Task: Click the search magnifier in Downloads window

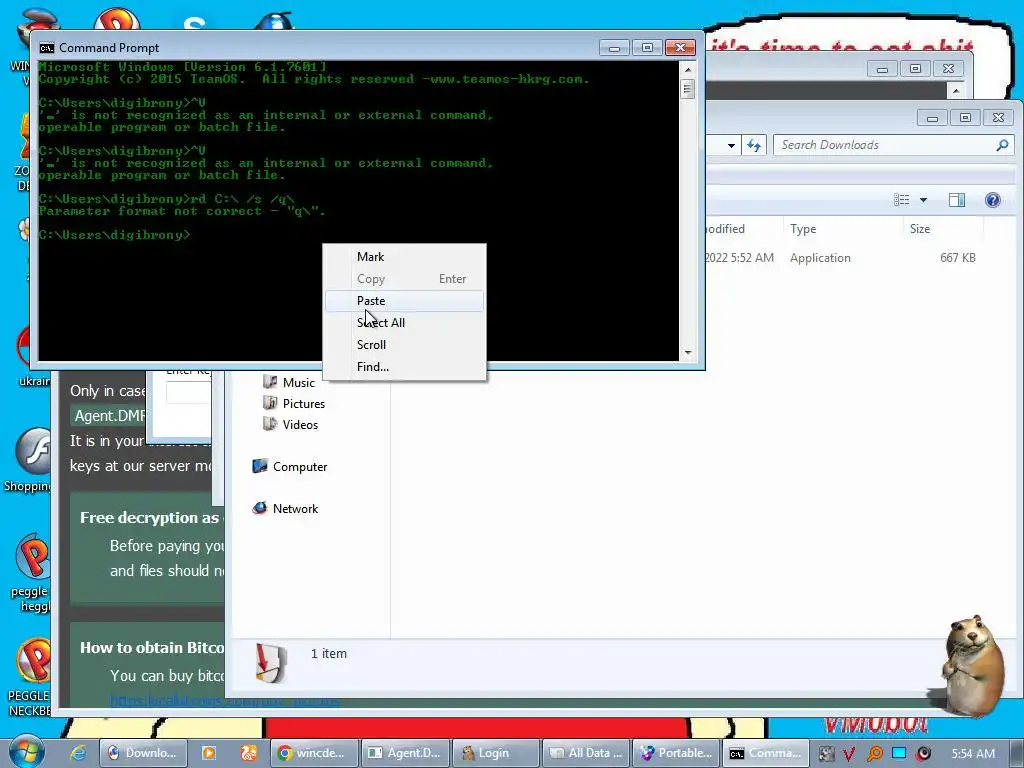Action: [1002, 145]
